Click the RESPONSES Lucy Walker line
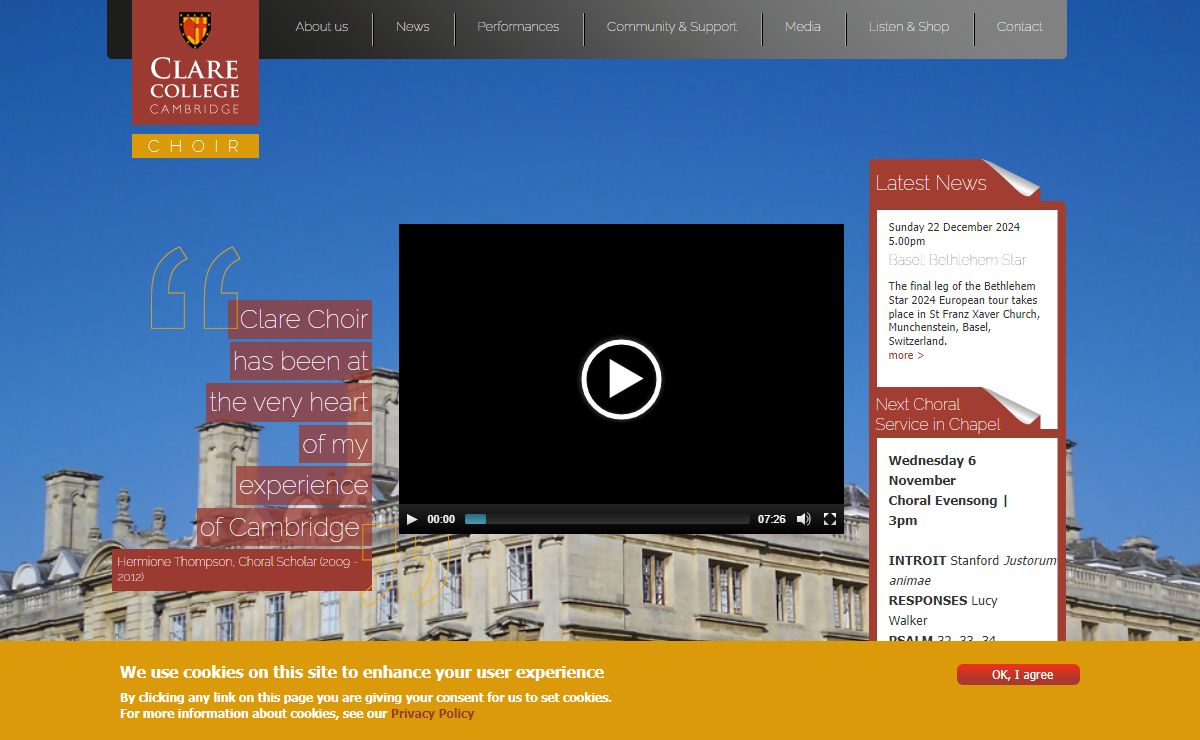 pos(943,610)
